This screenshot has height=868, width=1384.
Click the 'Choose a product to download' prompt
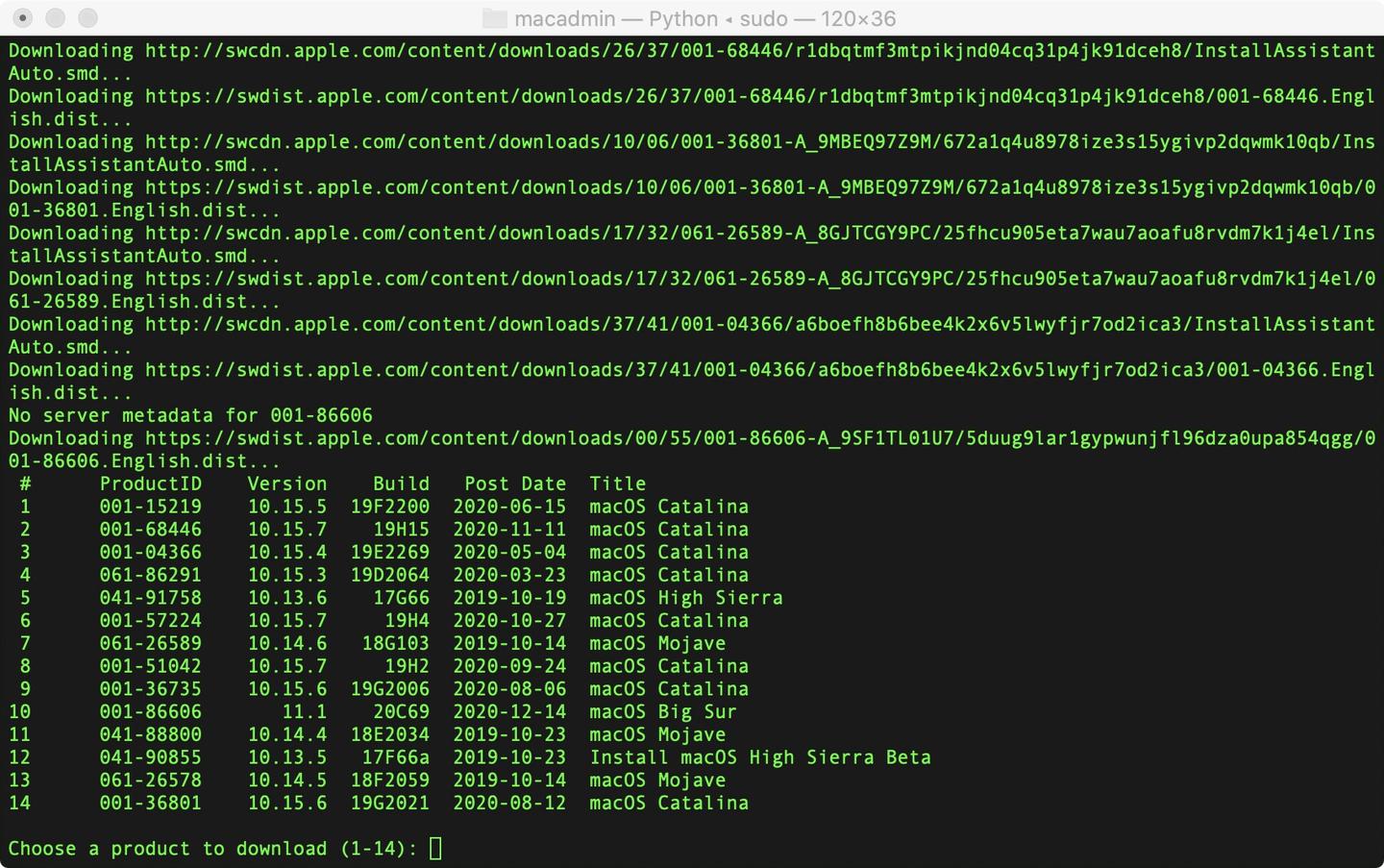[x=213, y=849]
